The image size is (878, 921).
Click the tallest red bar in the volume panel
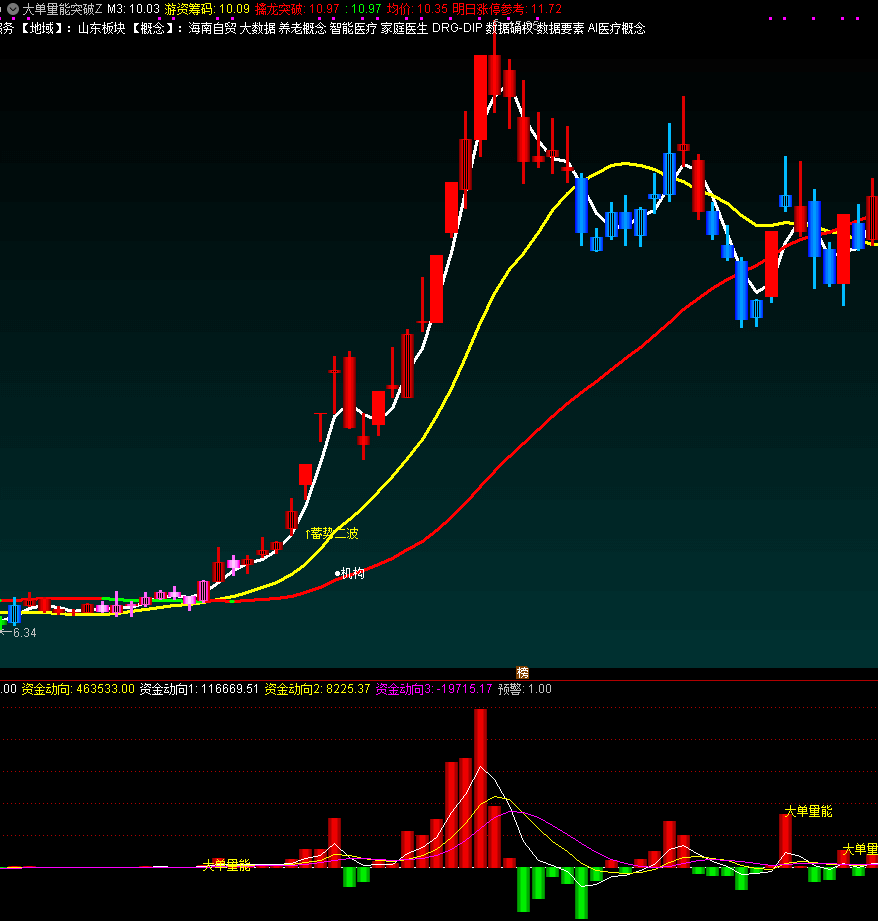click(x=481, y=790)
